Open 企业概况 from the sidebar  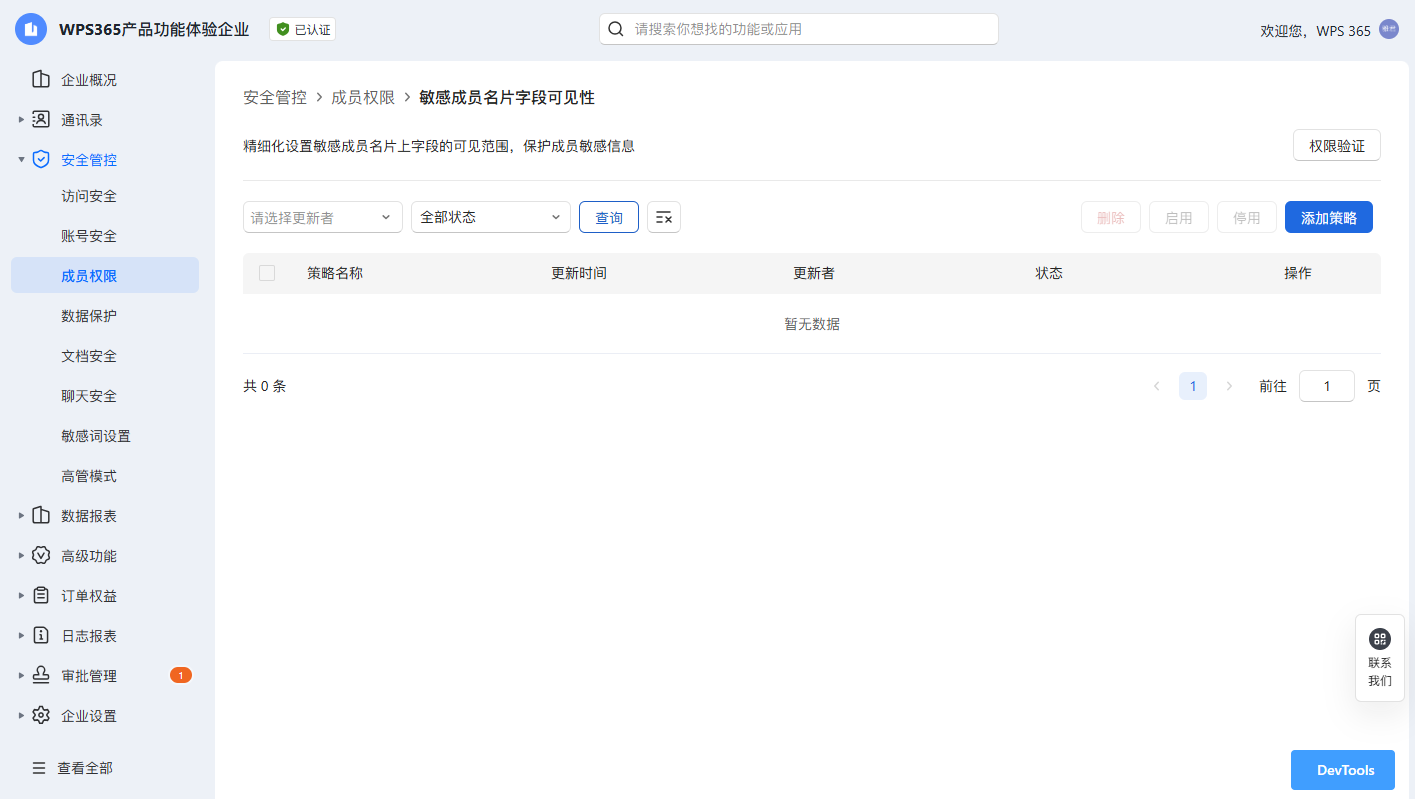88,80
